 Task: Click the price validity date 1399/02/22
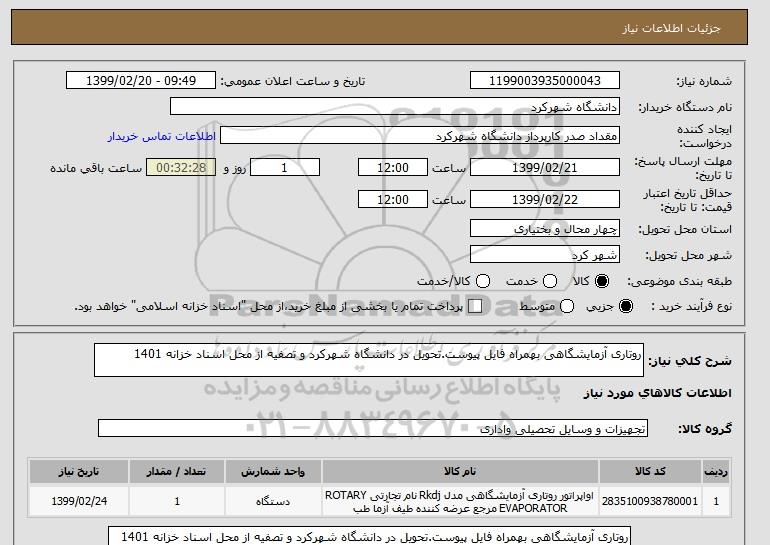(x=545, y=199)
